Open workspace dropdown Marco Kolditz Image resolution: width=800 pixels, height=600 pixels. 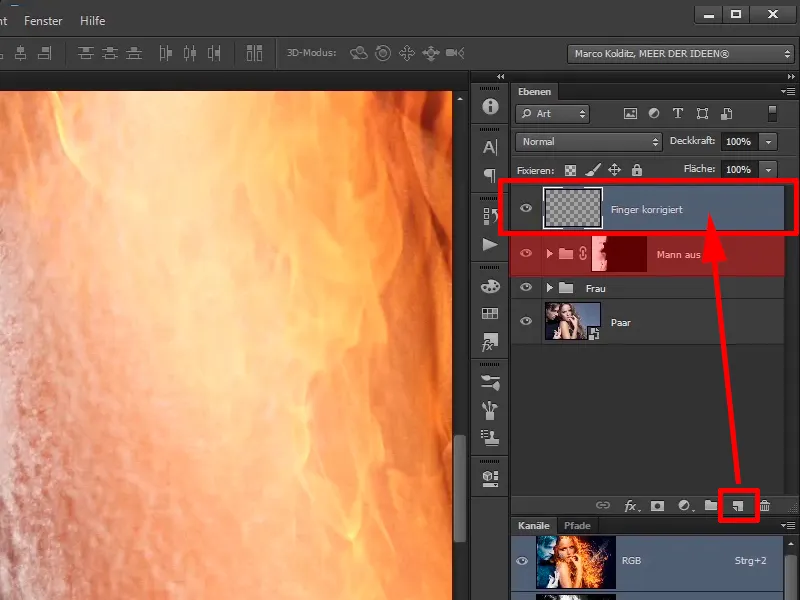point(681,54)
